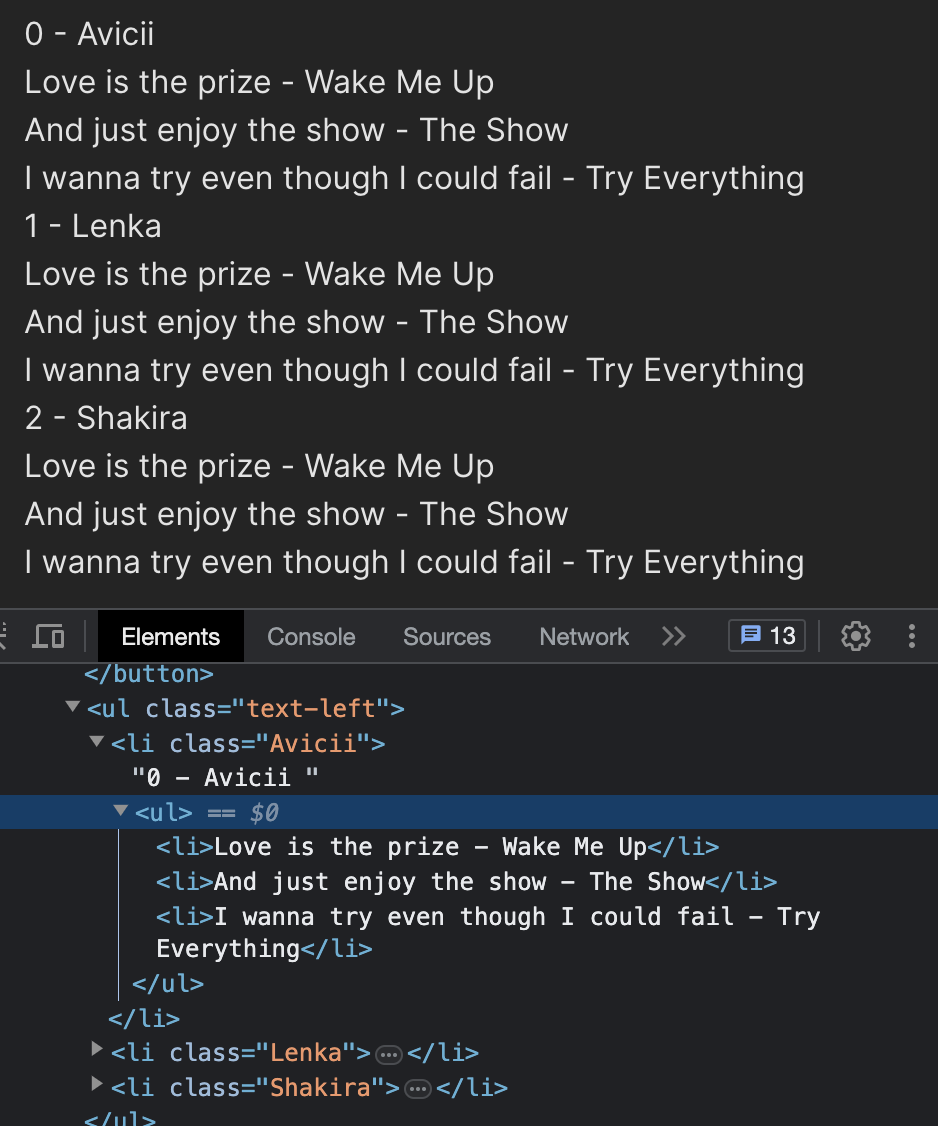The width and height of the screenshot is (938, 1126).
Task: Open the 13 issues badge
Action: (767, 636)
